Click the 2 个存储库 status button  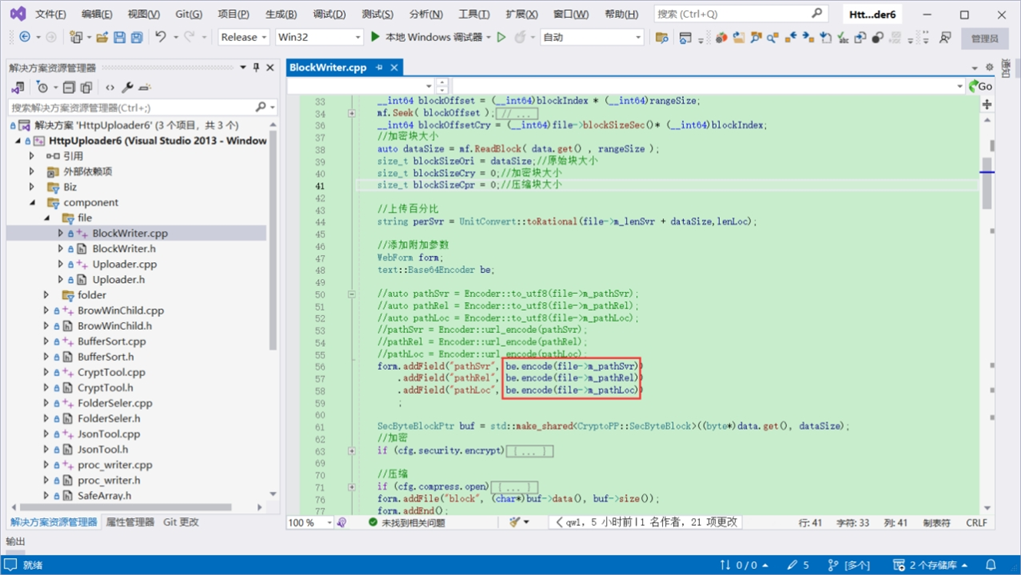point(930,565)
